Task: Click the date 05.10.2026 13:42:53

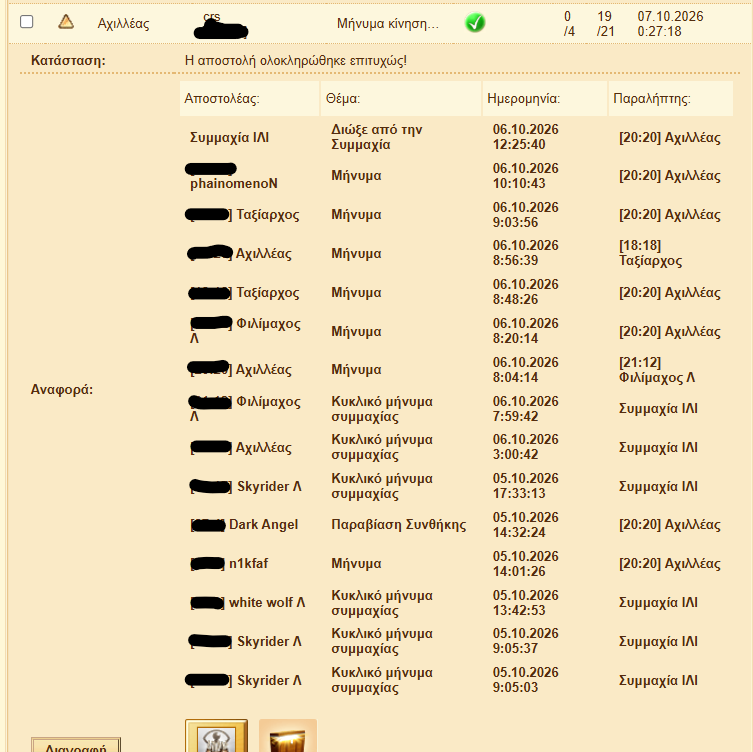Action: 525,603
